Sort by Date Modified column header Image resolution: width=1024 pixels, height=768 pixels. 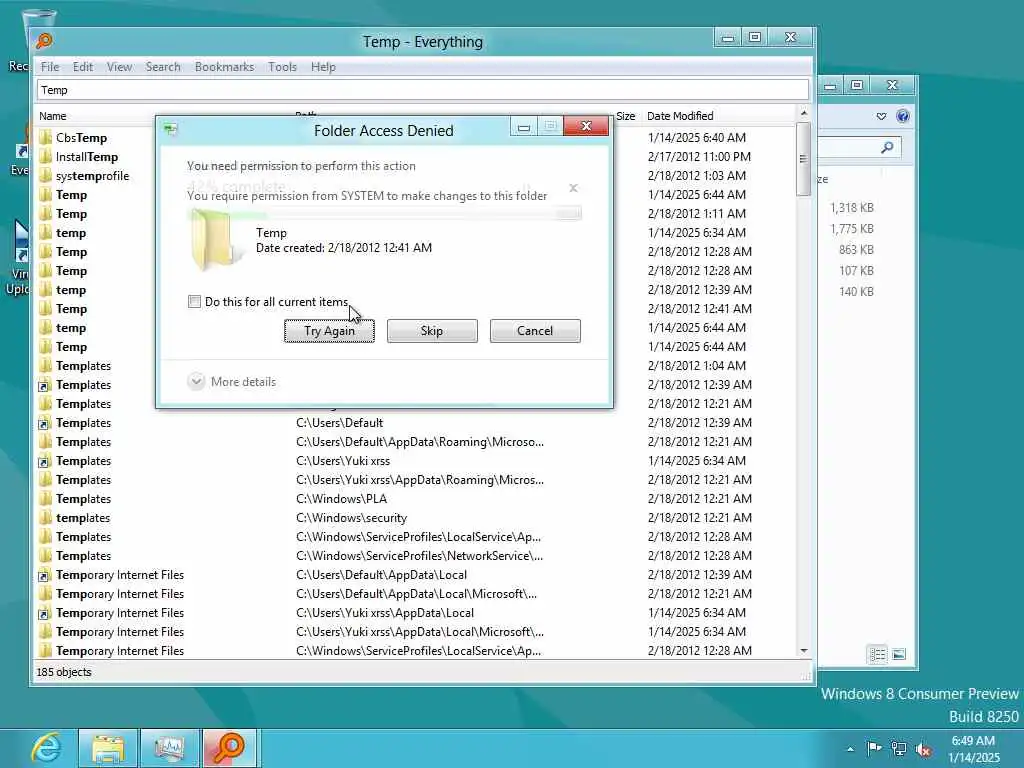(680, 116)
